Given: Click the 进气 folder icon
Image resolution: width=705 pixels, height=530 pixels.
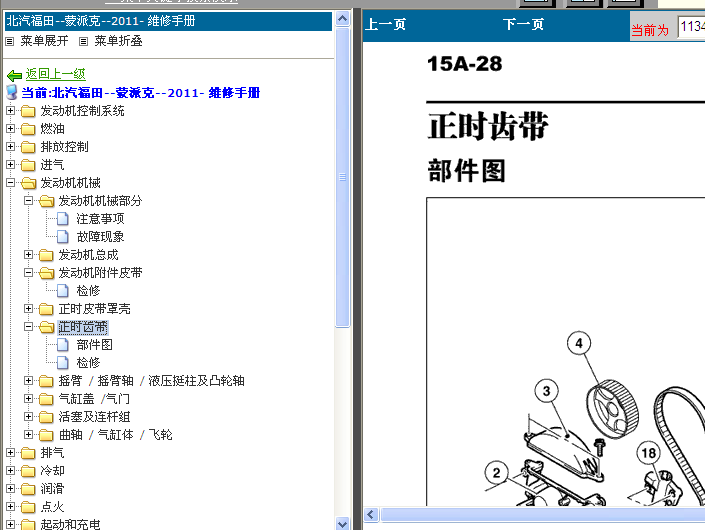Looking at the screenshot, I should 28,165.
